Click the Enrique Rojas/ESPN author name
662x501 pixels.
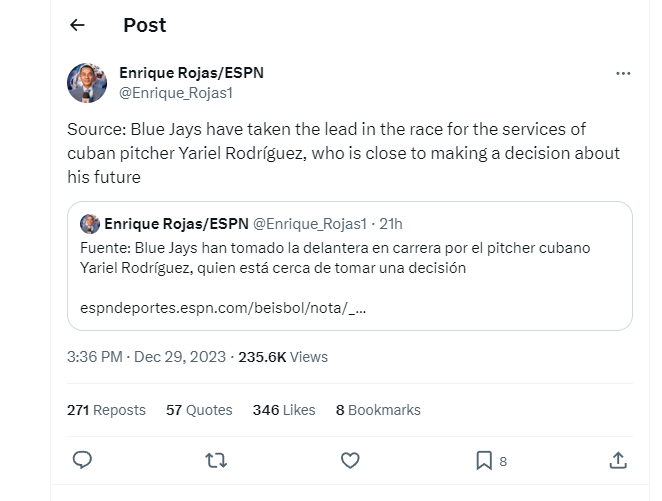(191, 73)
